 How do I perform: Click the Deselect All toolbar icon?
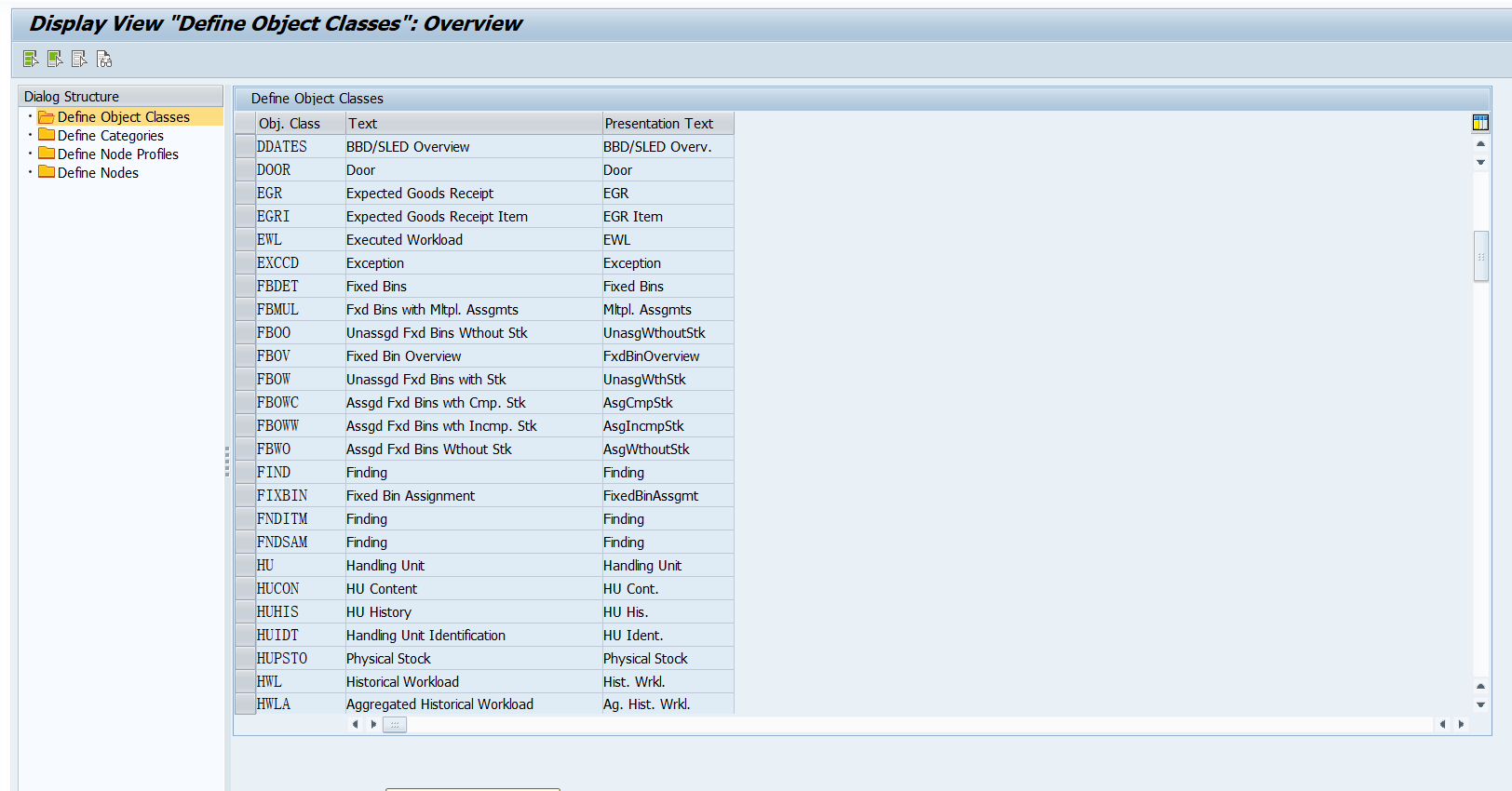(x=79, y=60)
